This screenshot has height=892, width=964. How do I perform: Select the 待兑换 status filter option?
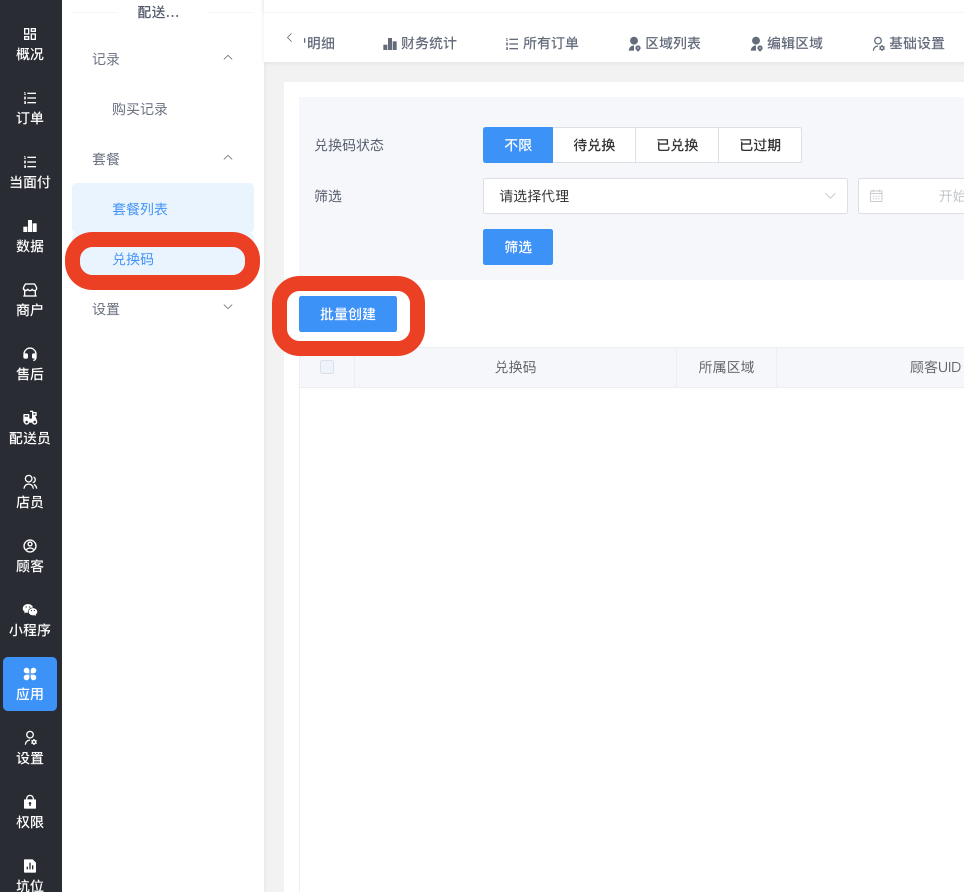click(x=594, y=145)
